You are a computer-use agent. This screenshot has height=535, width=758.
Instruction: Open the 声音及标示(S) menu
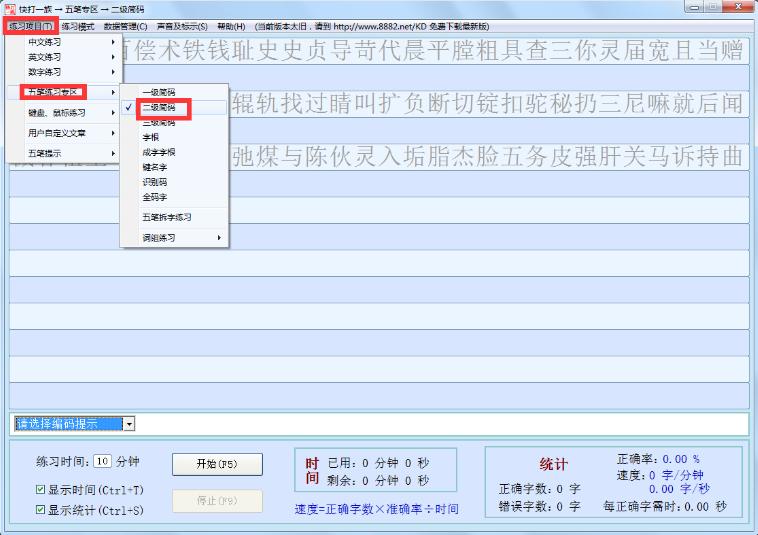click(182, 25)
